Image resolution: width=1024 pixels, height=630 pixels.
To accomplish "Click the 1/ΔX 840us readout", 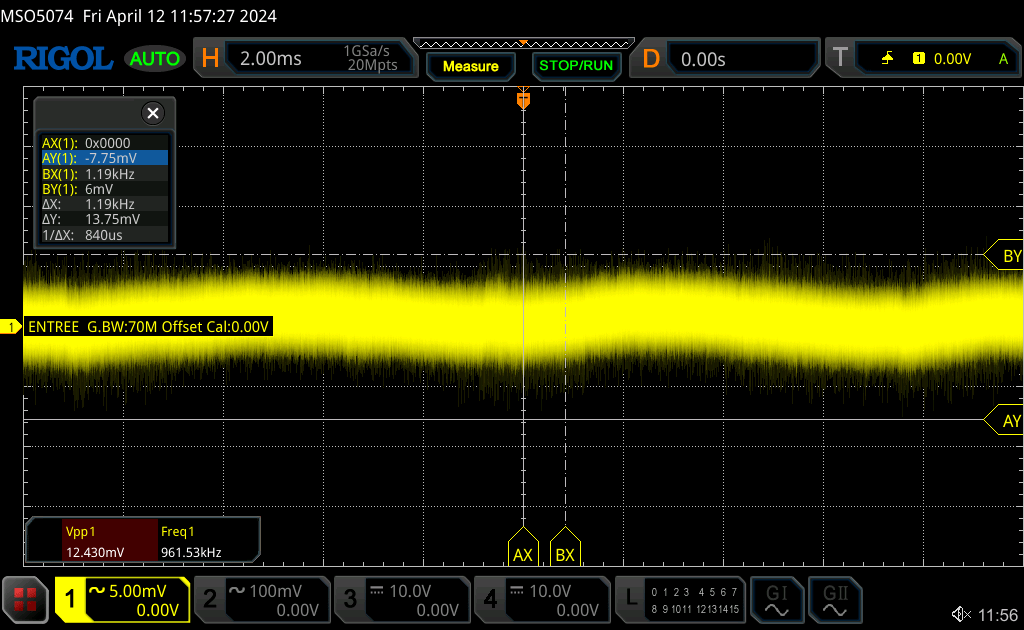I will point(105,235).
